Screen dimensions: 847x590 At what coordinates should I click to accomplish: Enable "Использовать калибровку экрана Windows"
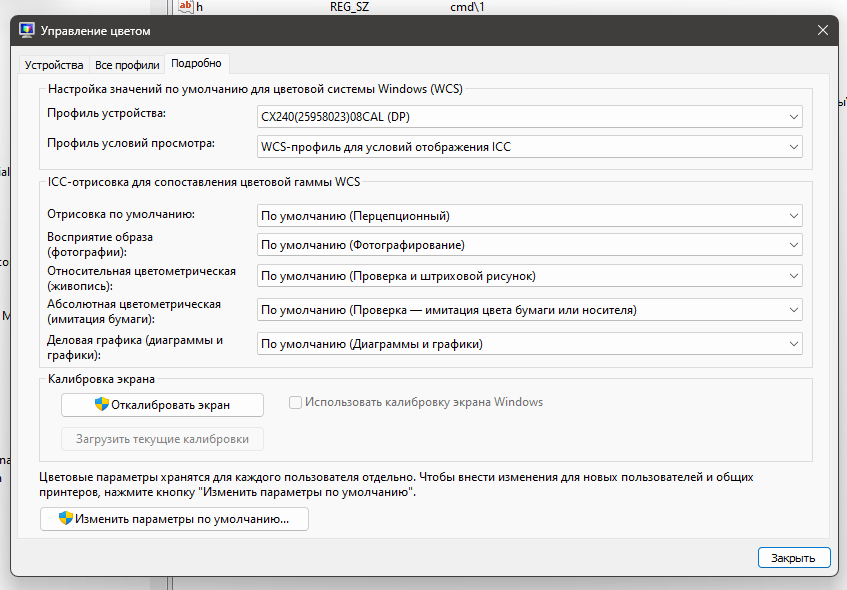click(295, 402)
